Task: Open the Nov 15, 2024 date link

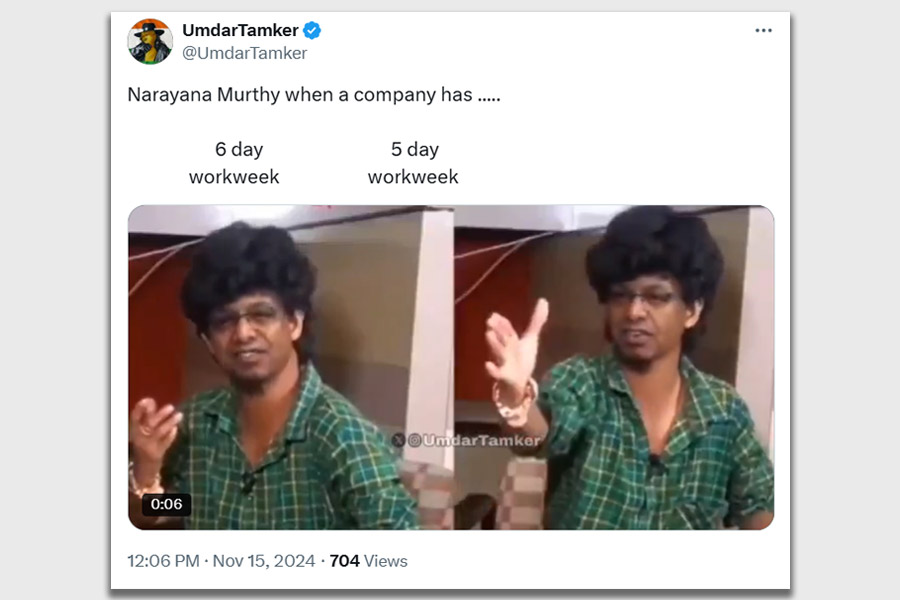Action: 264,561
